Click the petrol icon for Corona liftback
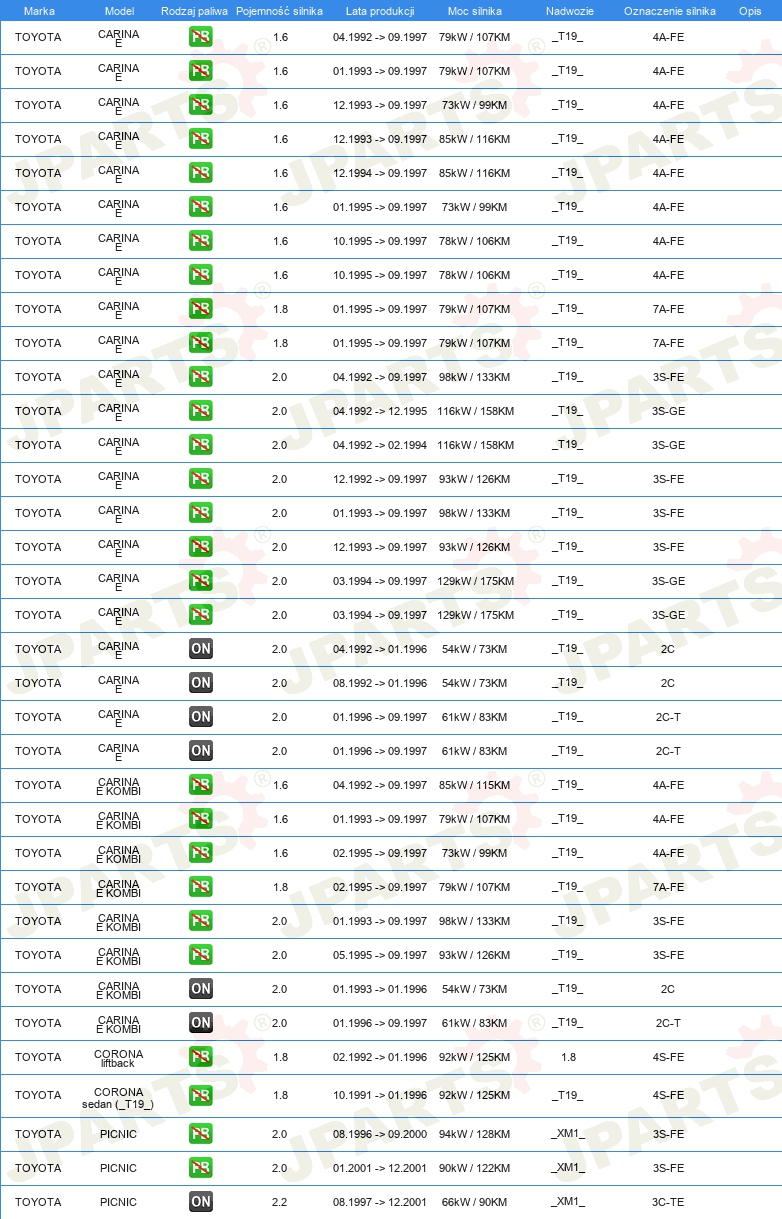 point(201,1057)
